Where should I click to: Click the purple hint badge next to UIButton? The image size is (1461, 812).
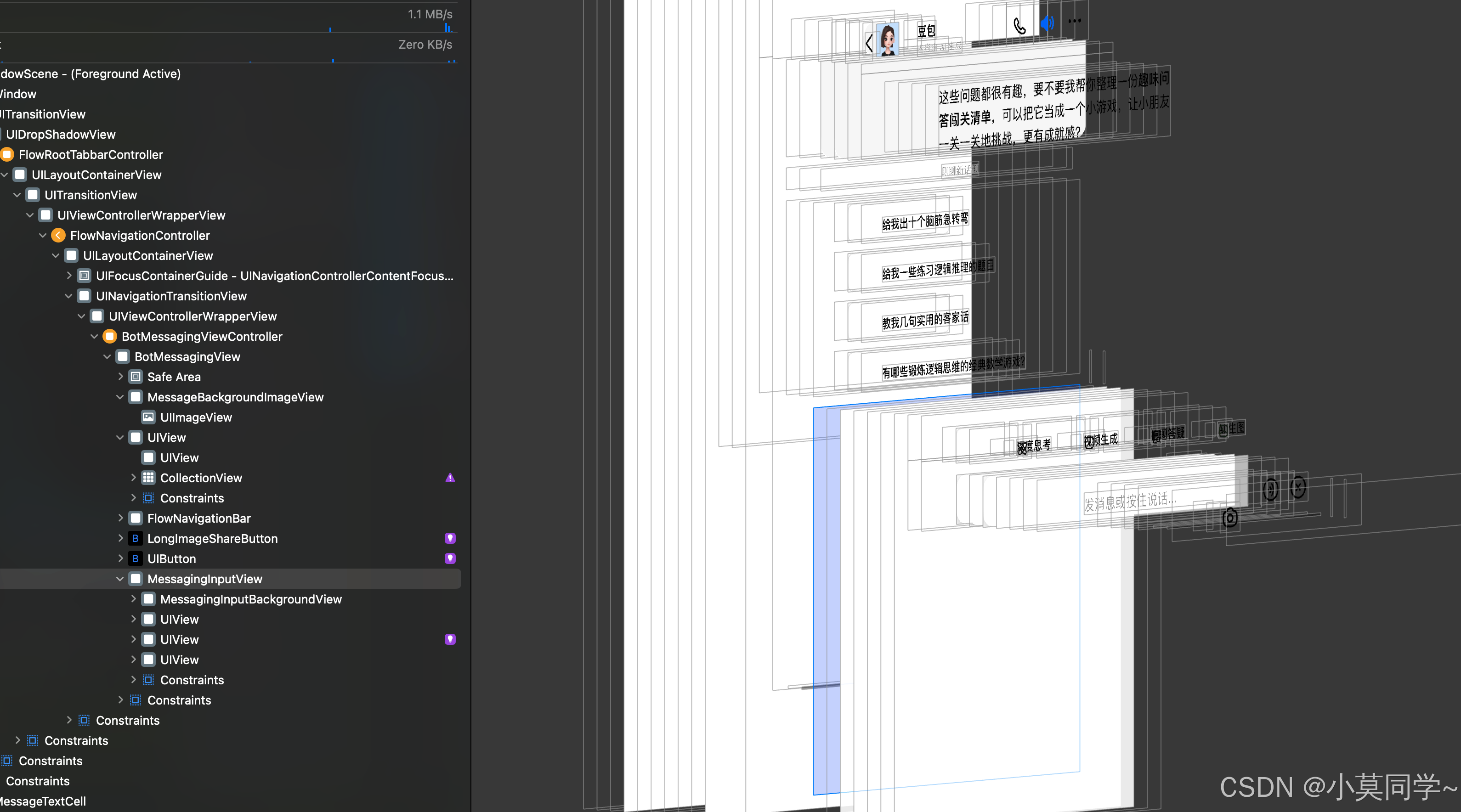pyautogui.click(x=450, y=558)
